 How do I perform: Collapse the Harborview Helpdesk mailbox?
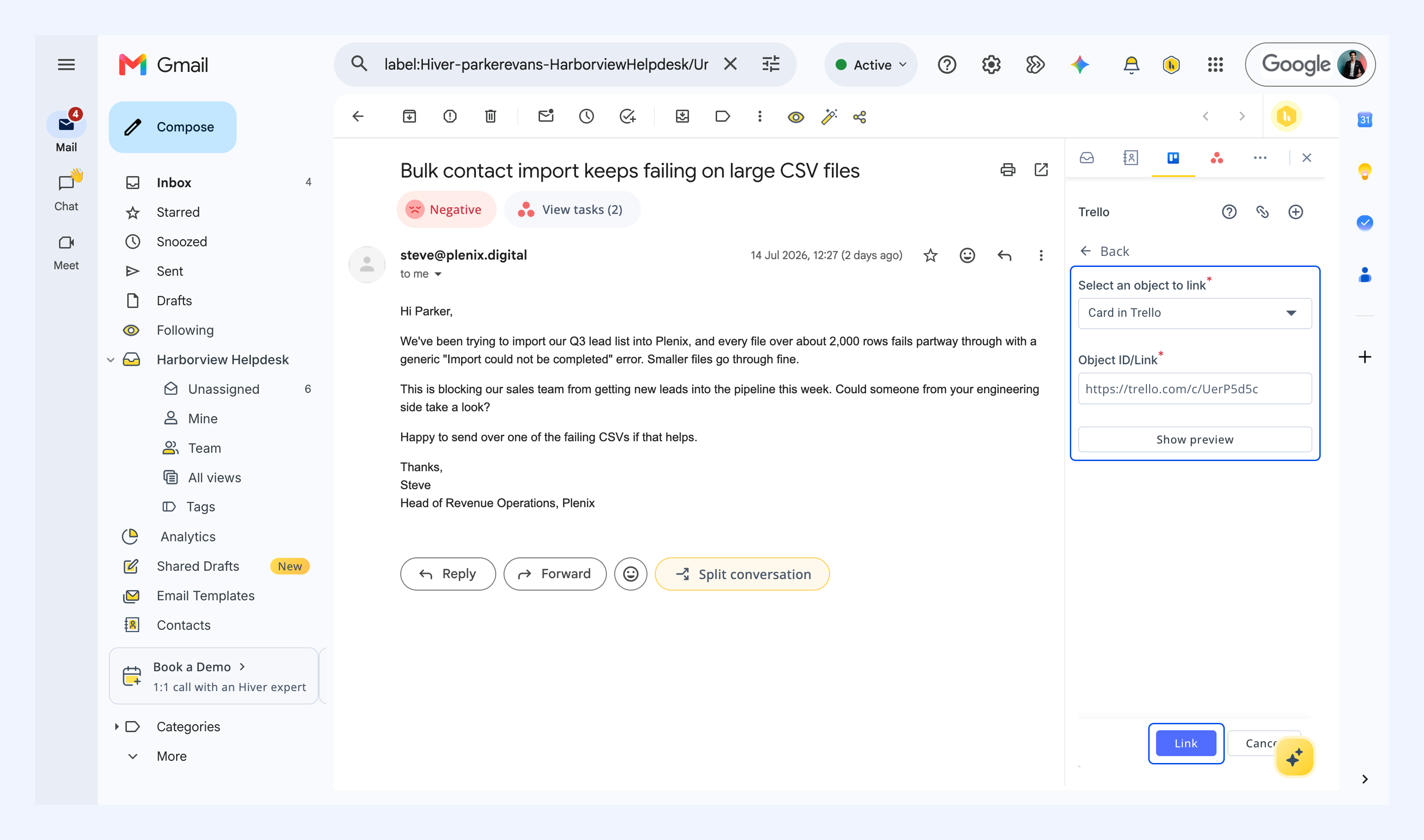[x=111, y=360]
